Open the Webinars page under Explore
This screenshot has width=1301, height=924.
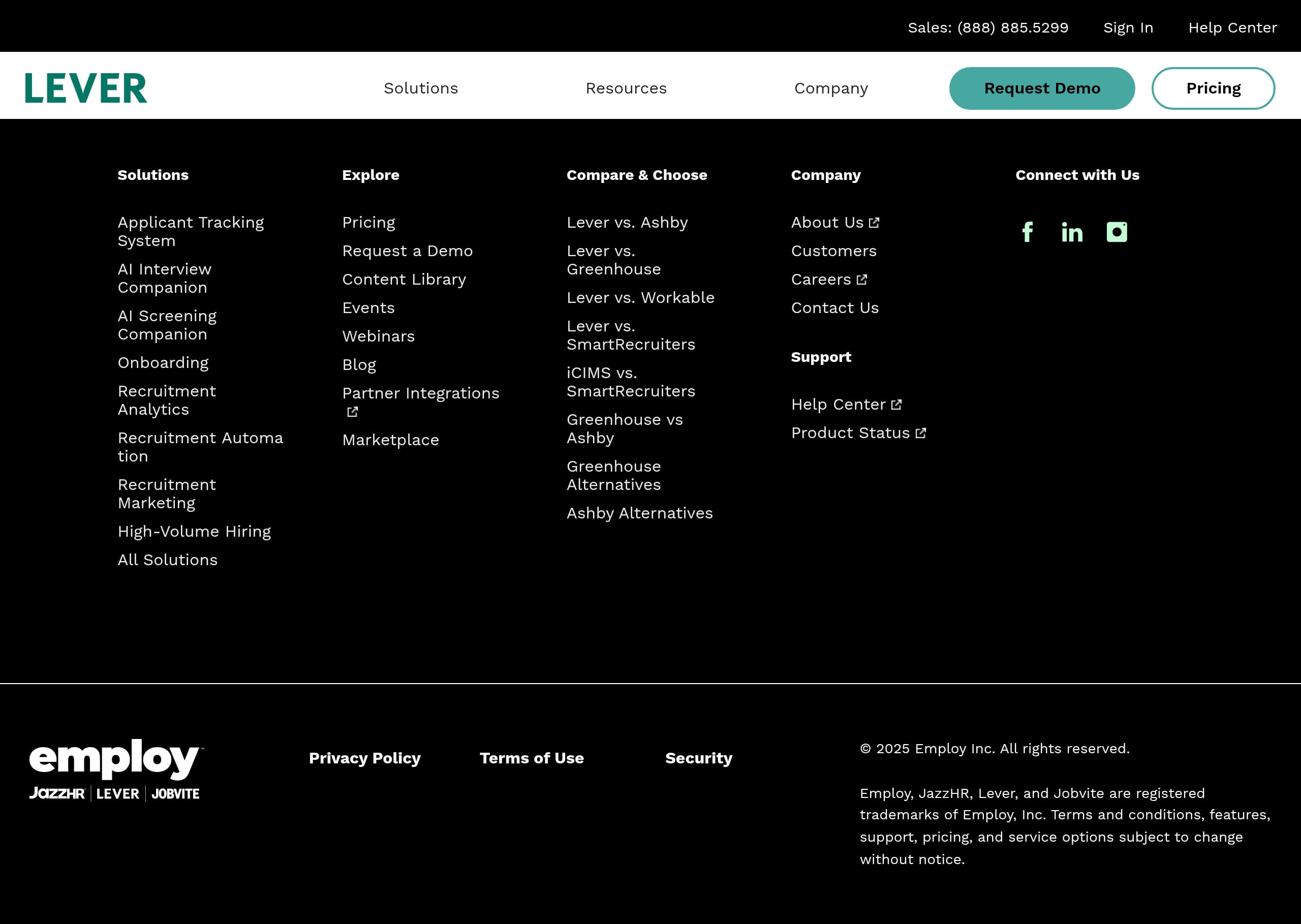378,335
